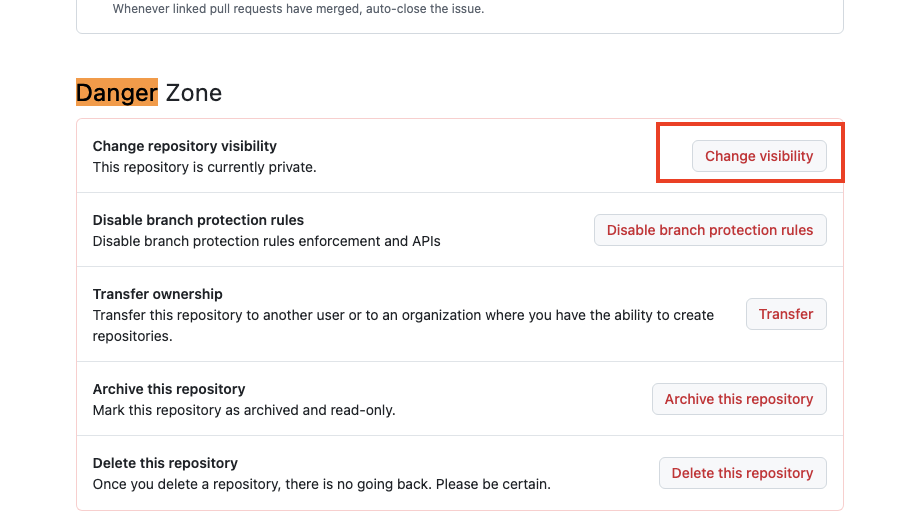Select the bold Change repository visibility title
Screen dimensions: 909x522
click(x=185, y=146)
